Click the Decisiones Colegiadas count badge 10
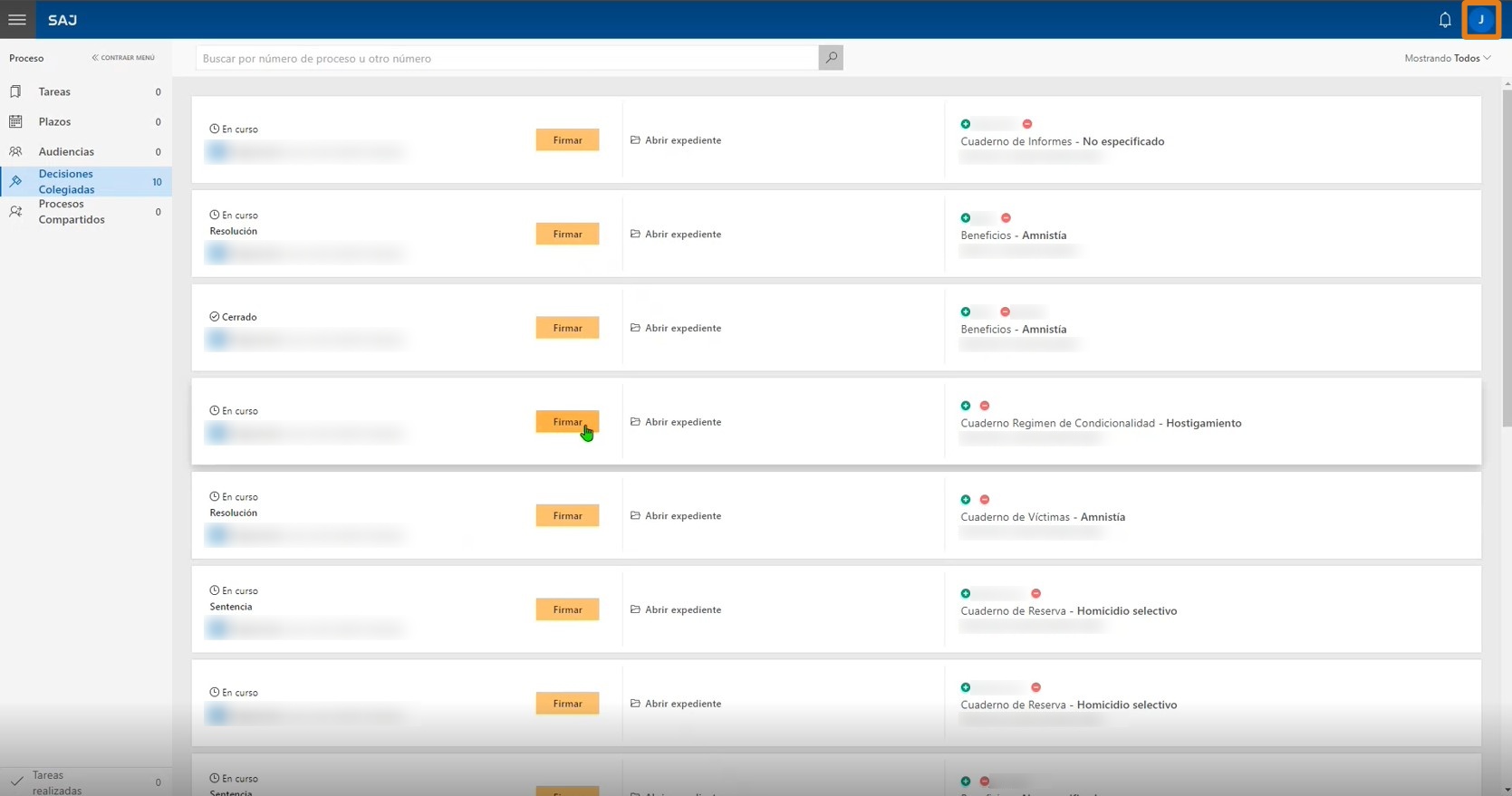1512x796 pixels. 157,182
